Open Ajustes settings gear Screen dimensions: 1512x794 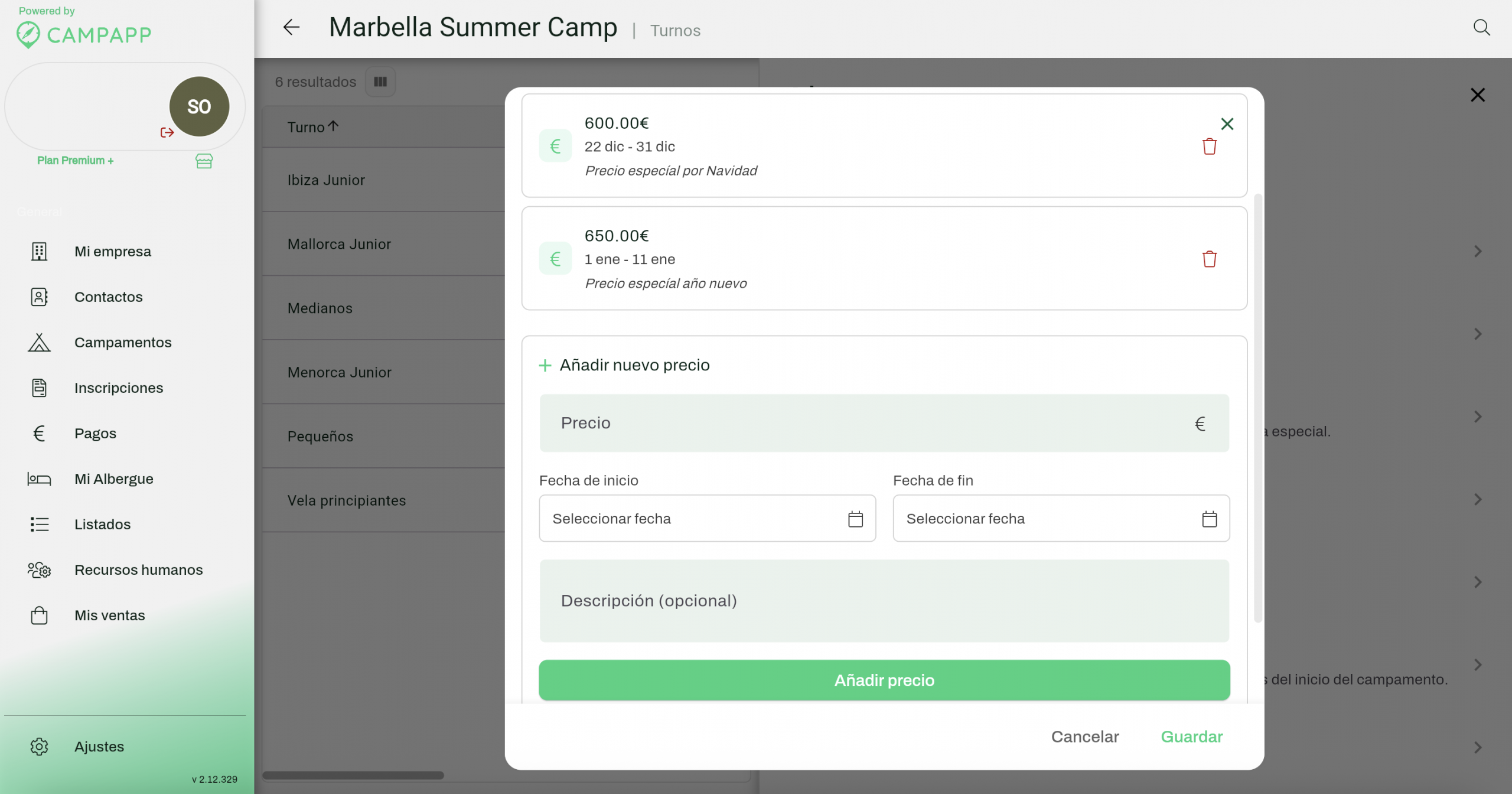pos(40,747)
